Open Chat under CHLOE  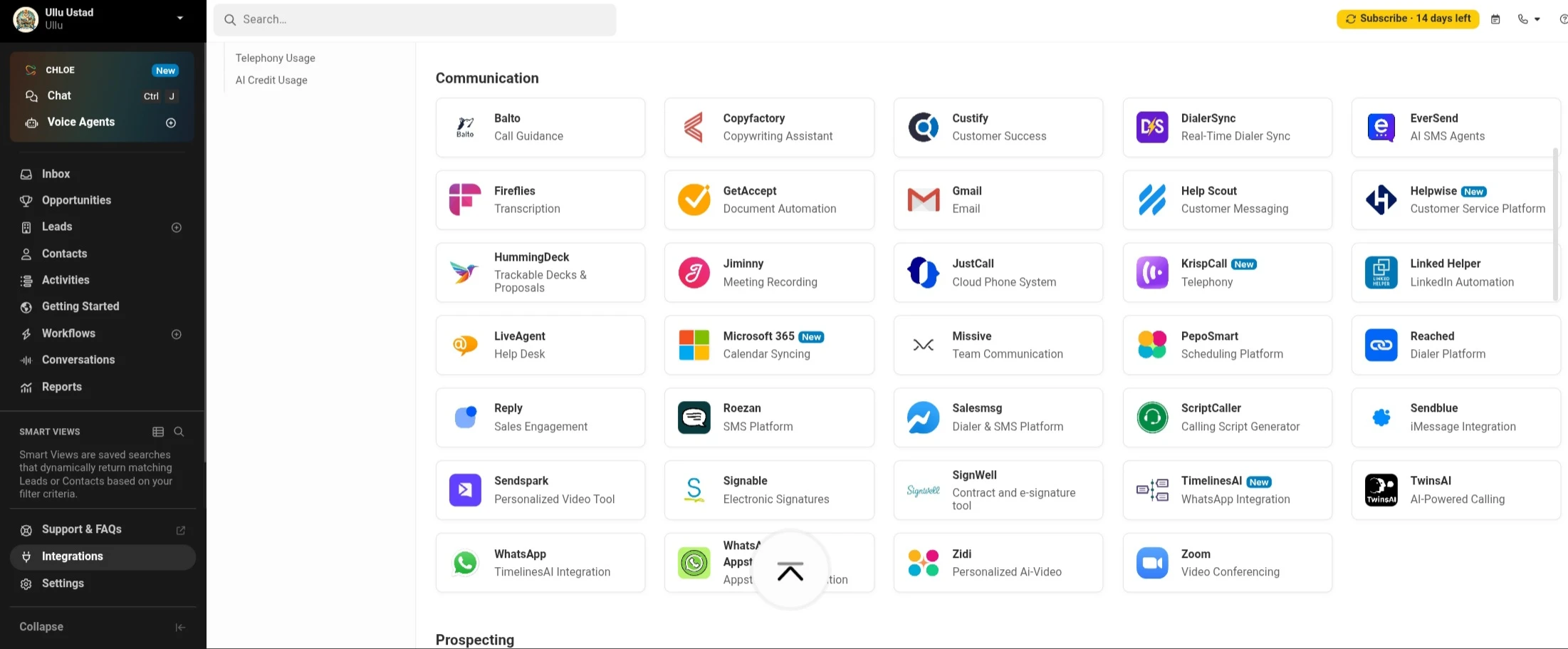[x=102, y=95]
